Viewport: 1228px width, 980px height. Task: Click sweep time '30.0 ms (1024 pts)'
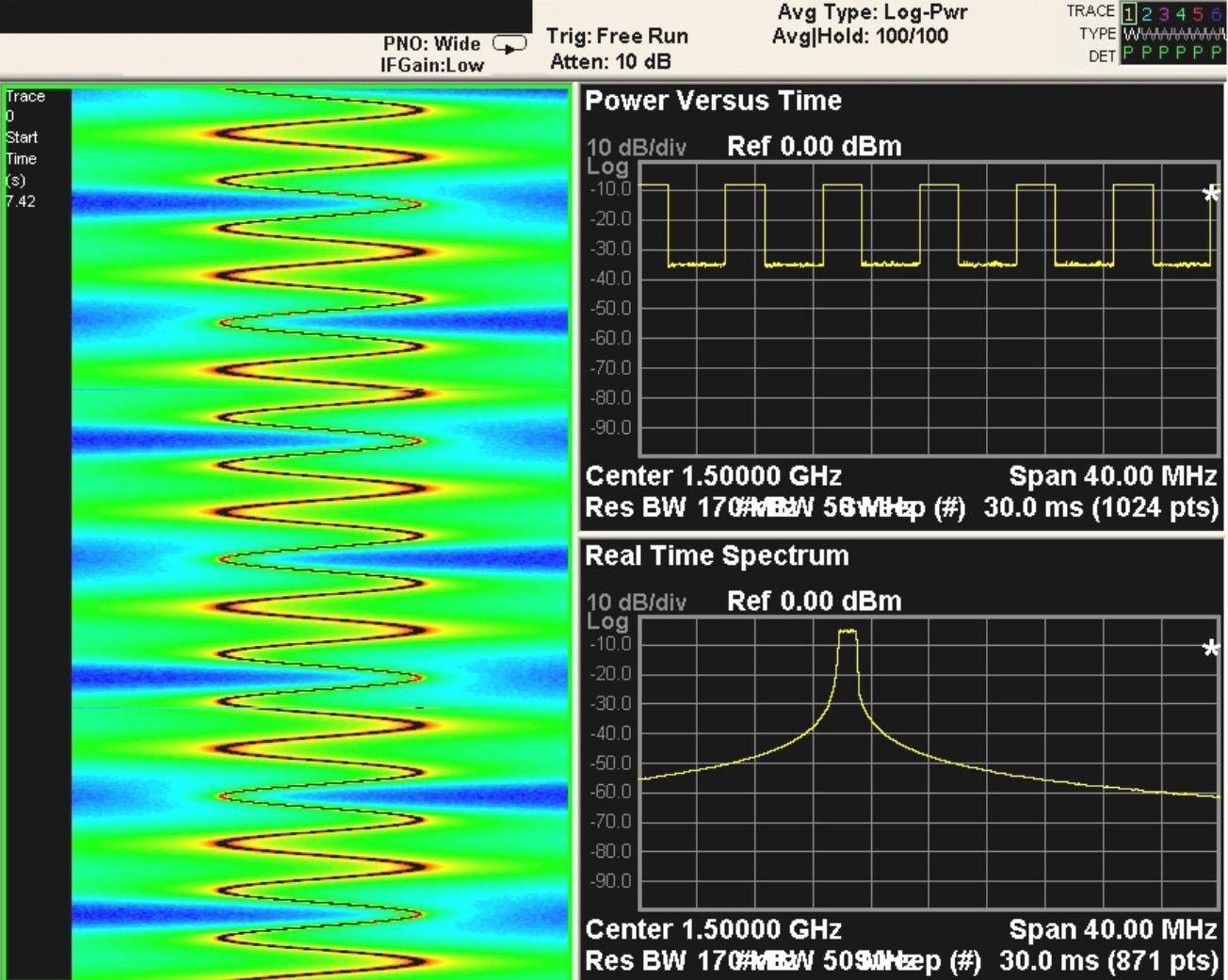click(x=1101, y=507)
